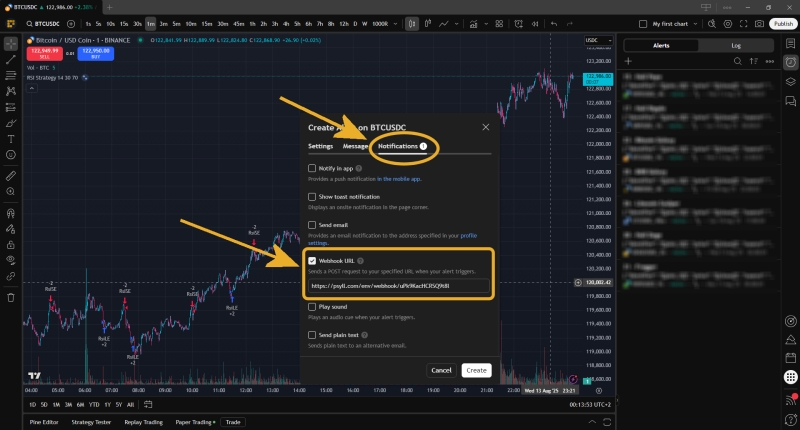Enable the Play sound checkbox
Screen dimensions: 800x430
(312, 307)
